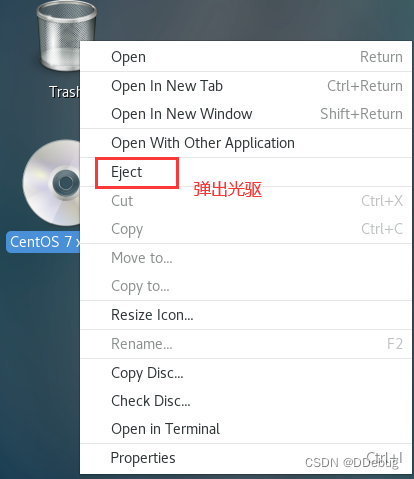This screenshot has height=479, width=414.
Task: Click the Move to... entry
Action: [246, 258]
